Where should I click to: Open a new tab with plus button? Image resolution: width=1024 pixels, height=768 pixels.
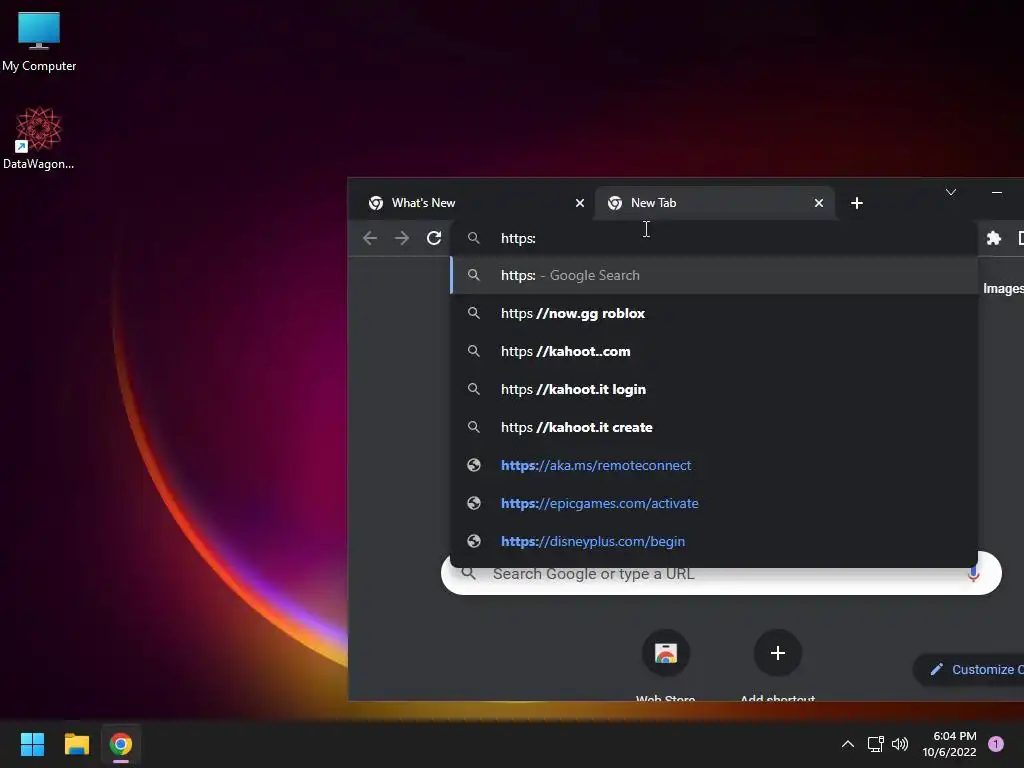857,203
